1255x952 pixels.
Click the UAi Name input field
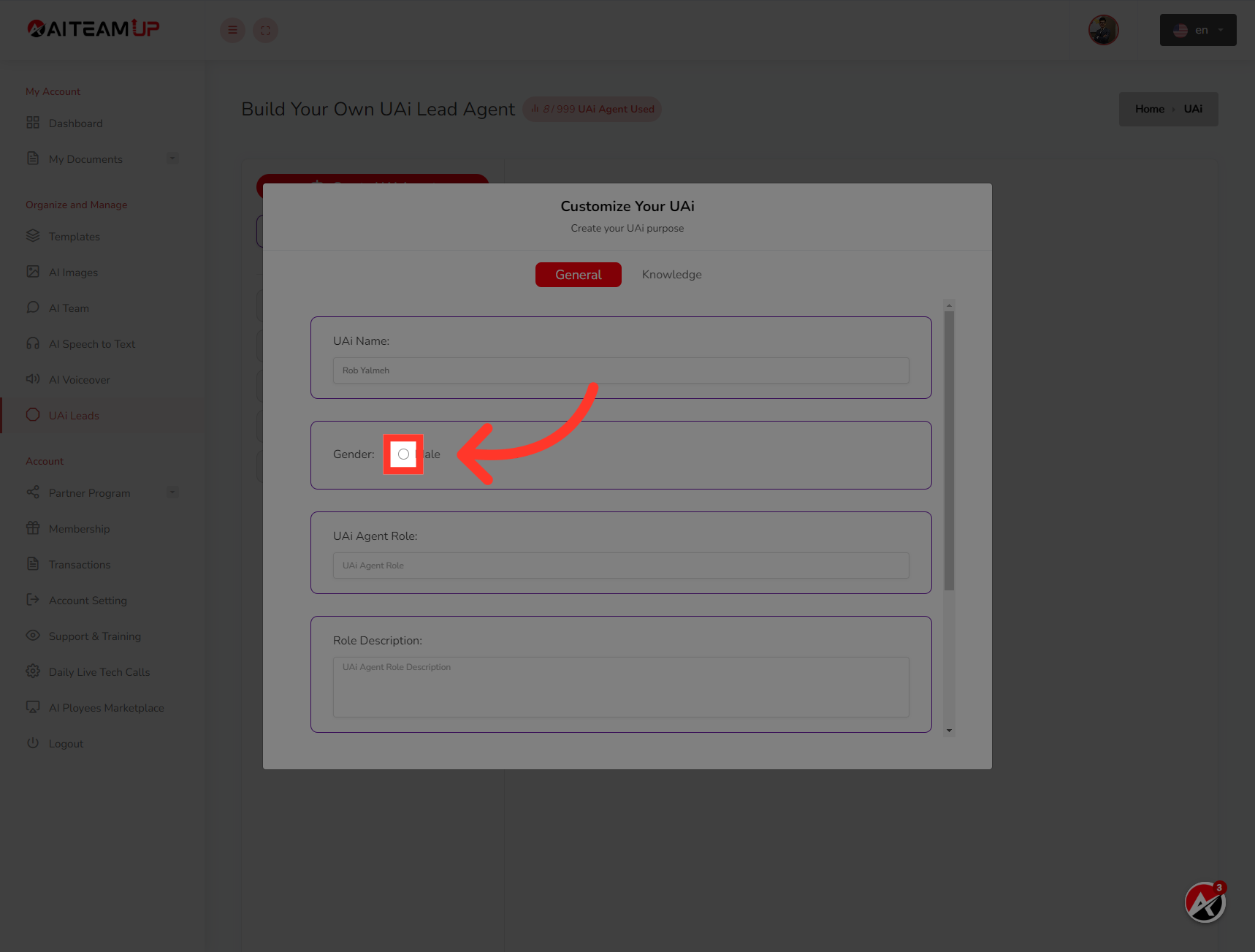621,370
